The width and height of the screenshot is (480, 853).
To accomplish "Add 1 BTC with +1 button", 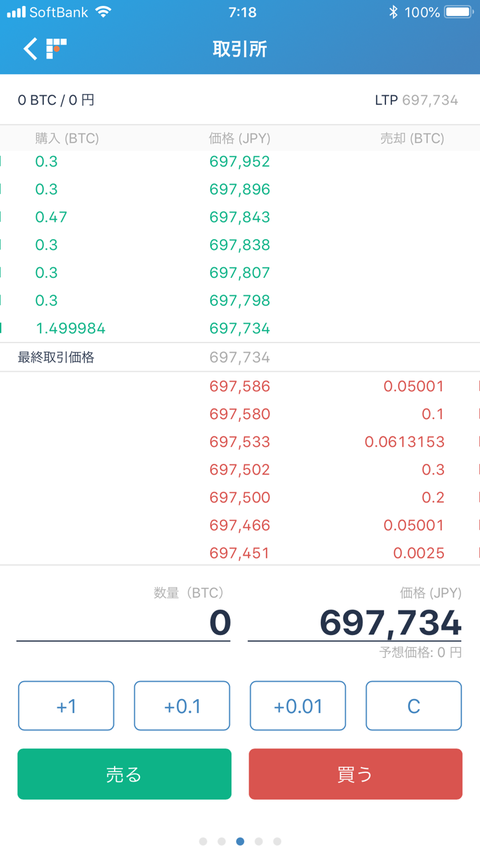I will [66, 706].
